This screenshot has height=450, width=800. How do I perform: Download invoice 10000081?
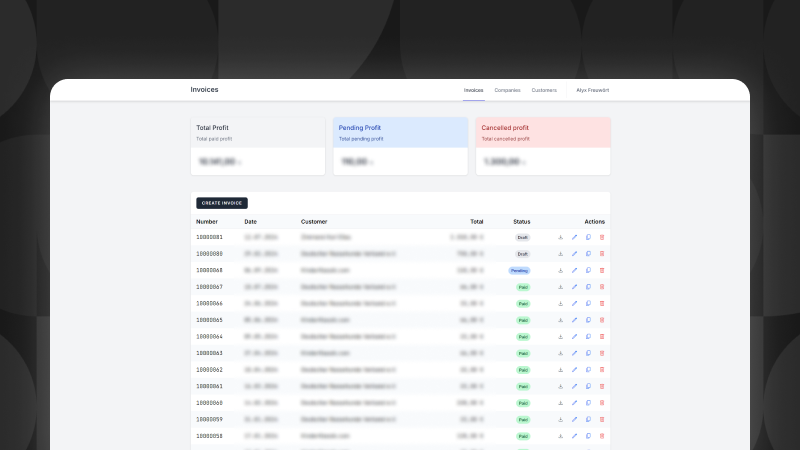click(x=560, y=237)
